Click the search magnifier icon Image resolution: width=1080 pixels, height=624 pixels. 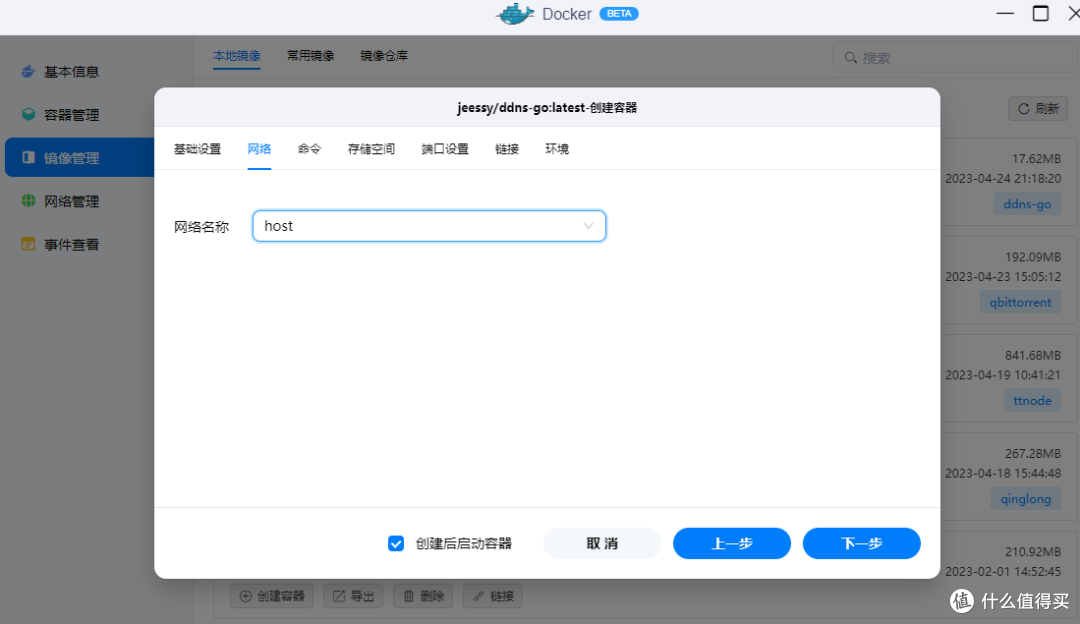[850, 57]
